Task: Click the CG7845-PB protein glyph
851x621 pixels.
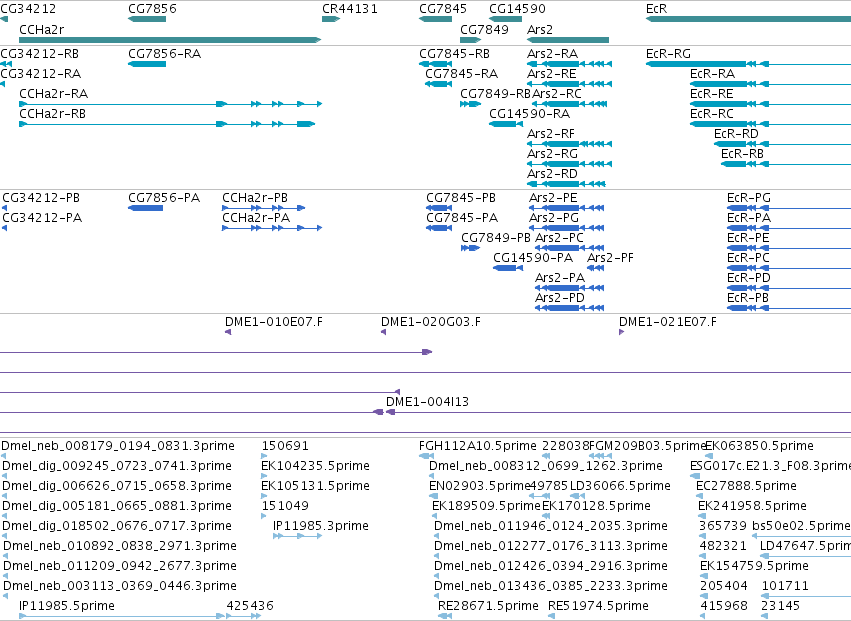Action: pyautogui.click(x=439, y=208)
